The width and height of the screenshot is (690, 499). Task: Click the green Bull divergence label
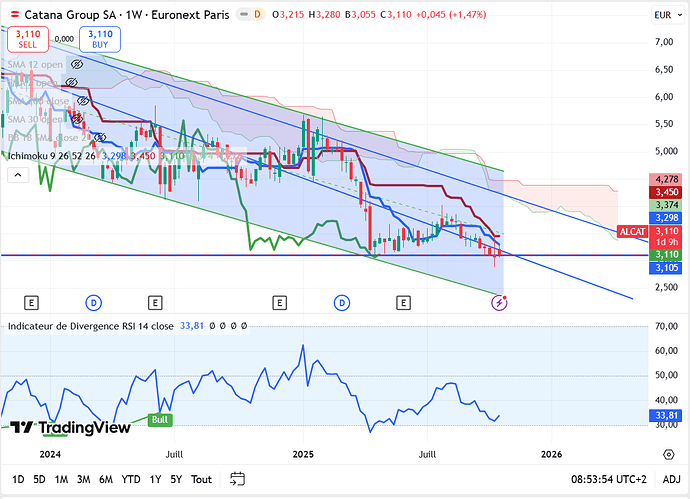pos(158,420)
